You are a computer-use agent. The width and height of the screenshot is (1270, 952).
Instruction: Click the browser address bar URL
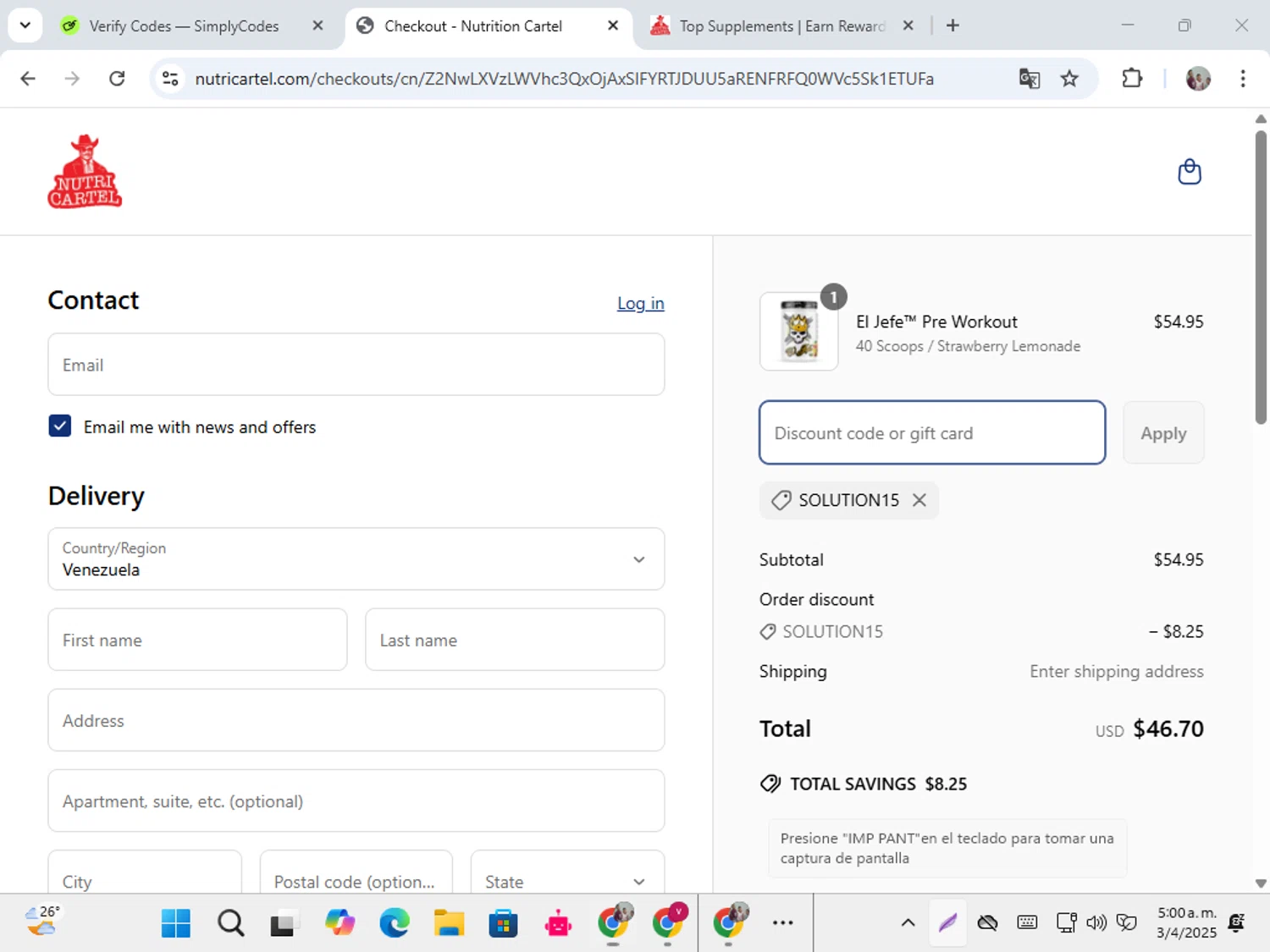(564, 79)
